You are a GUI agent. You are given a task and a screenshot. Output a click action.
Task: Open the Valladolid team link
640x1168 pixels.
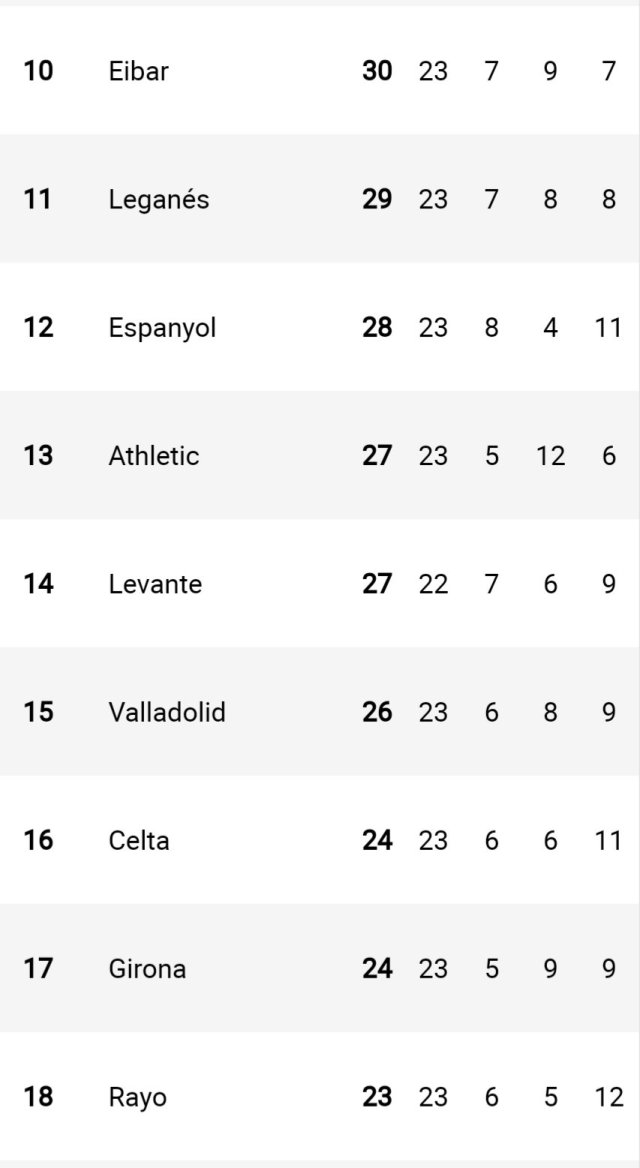[x=167, y=712]
